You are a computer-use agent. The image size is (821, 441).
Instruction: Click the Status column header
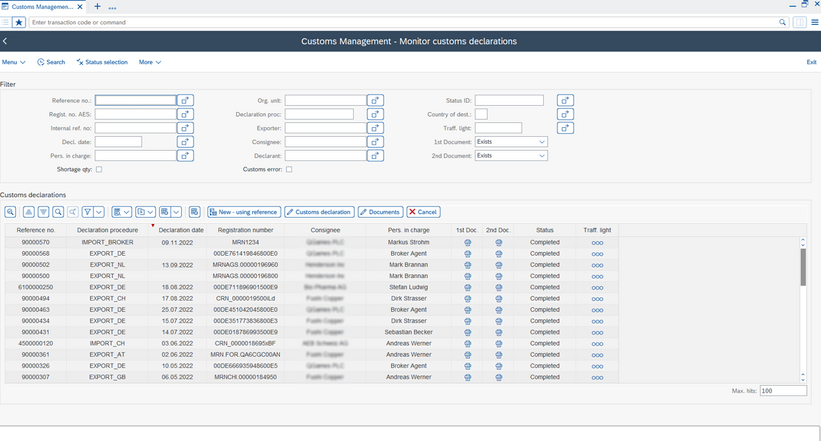(545, 230)
